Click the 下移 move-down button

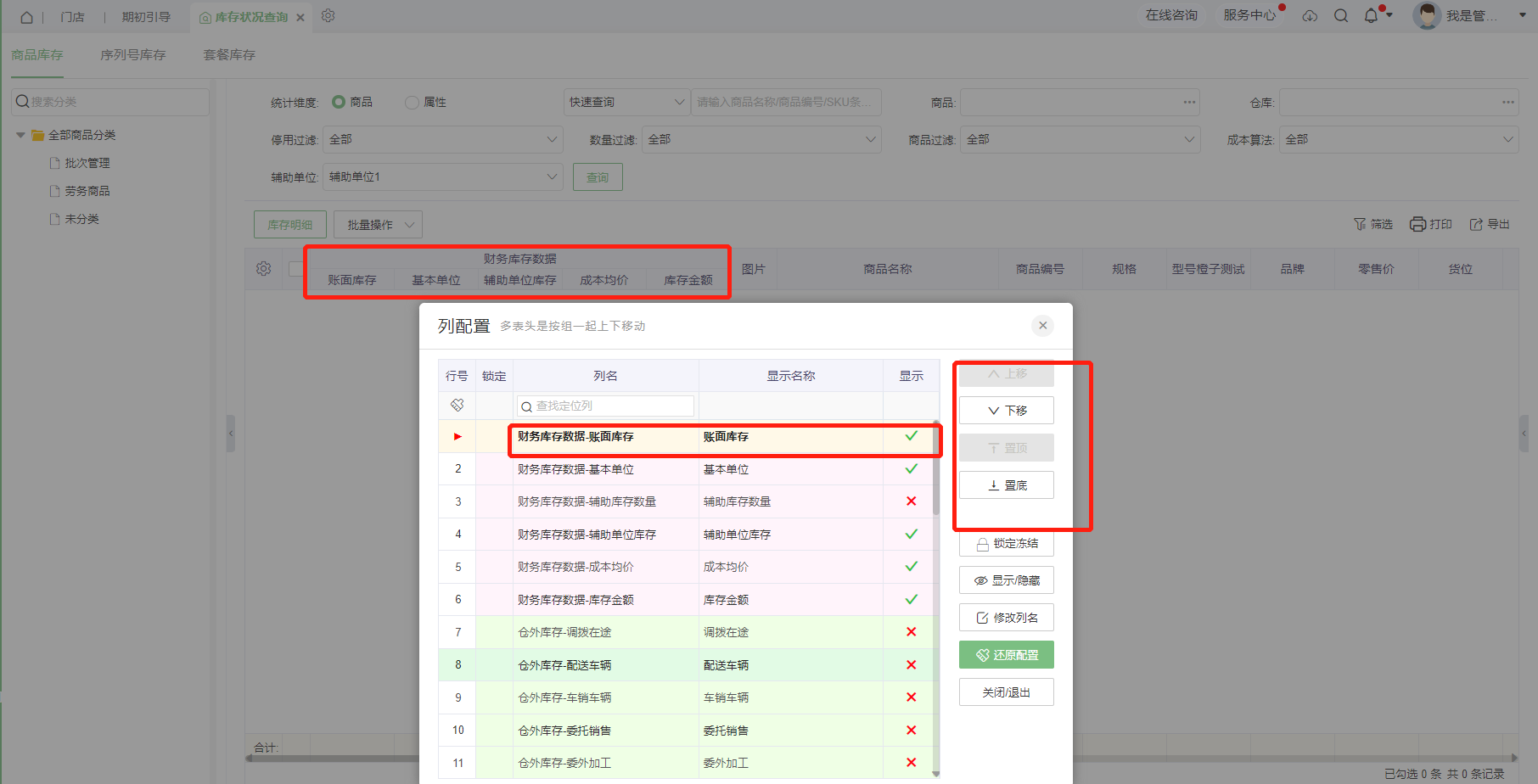click(1007, 411)
